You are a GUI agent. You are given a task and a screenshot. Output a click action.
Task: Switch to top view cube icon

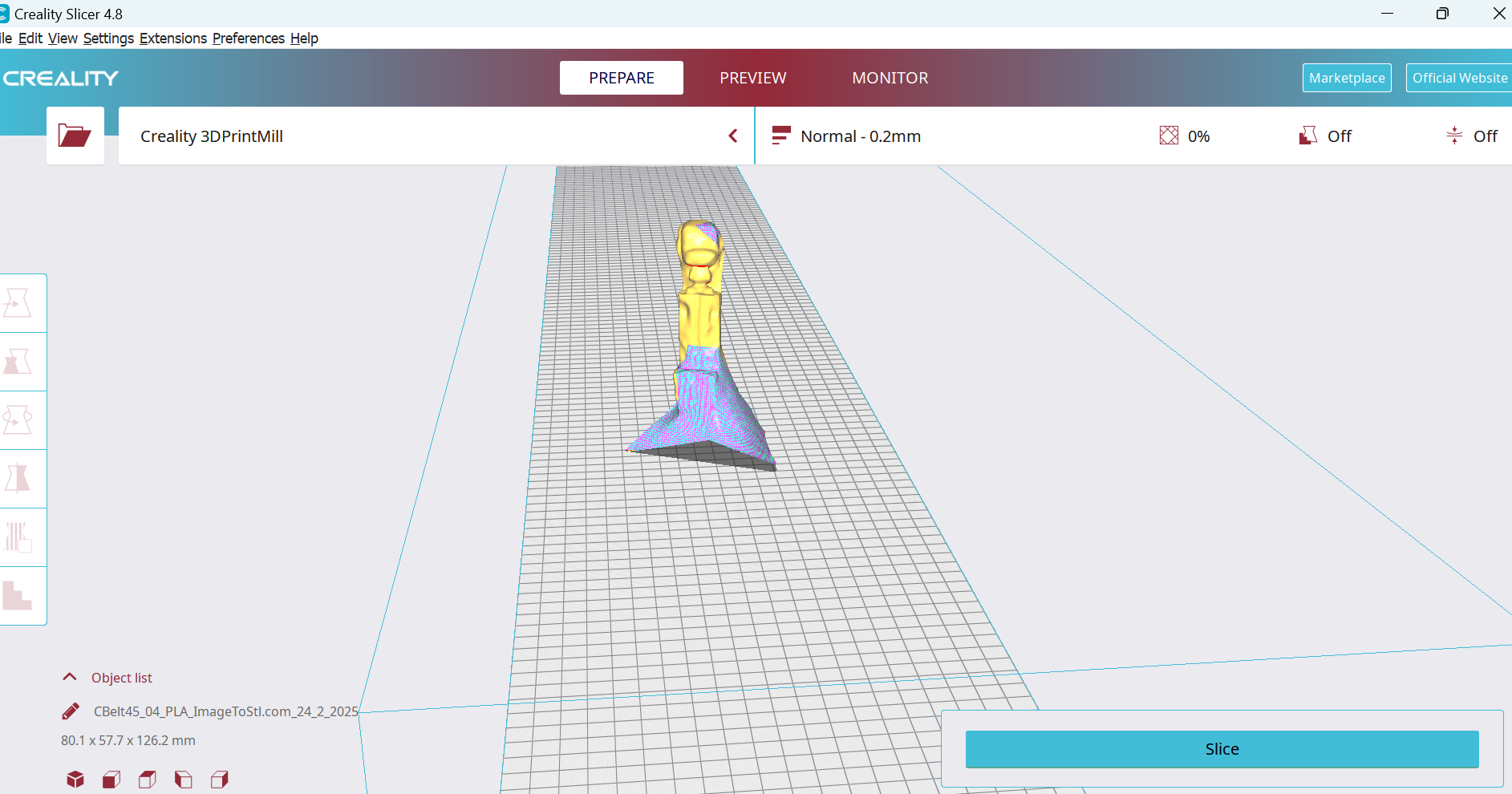pos(148,780)
